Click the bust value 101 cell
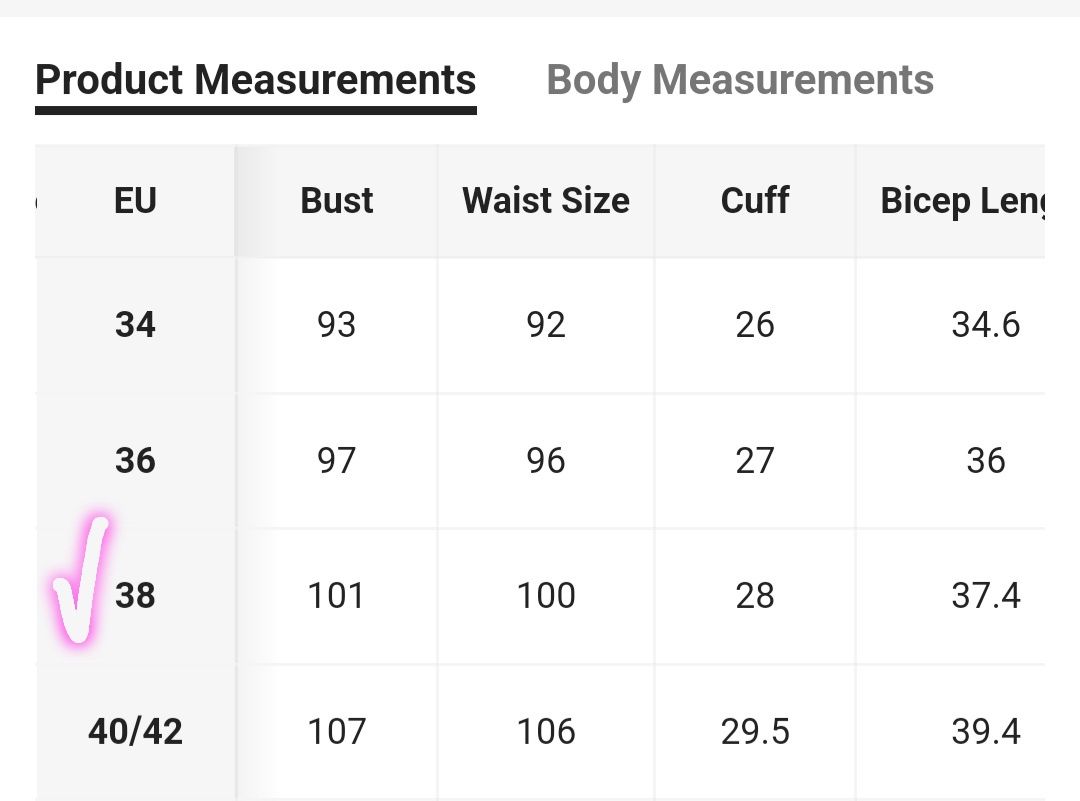1080x801 pixels. [335, 596]
